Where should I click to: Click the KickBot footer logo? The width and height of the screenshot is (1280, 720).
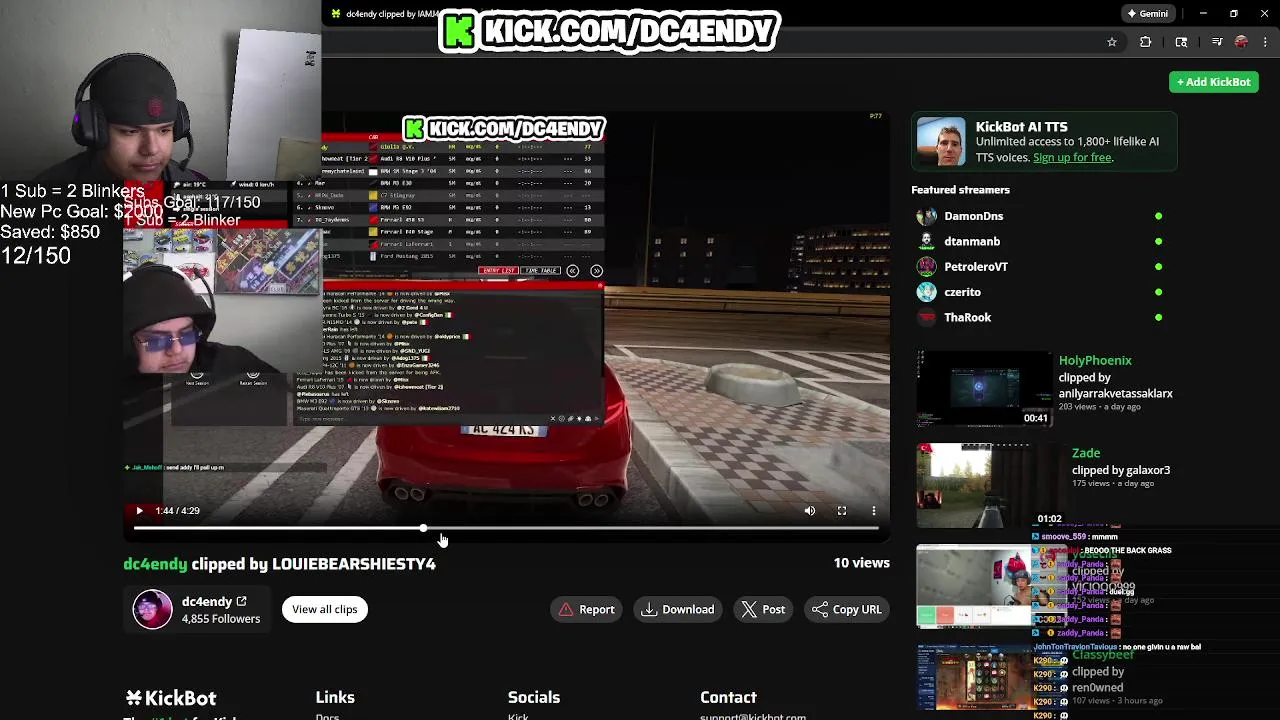[171, 698]
